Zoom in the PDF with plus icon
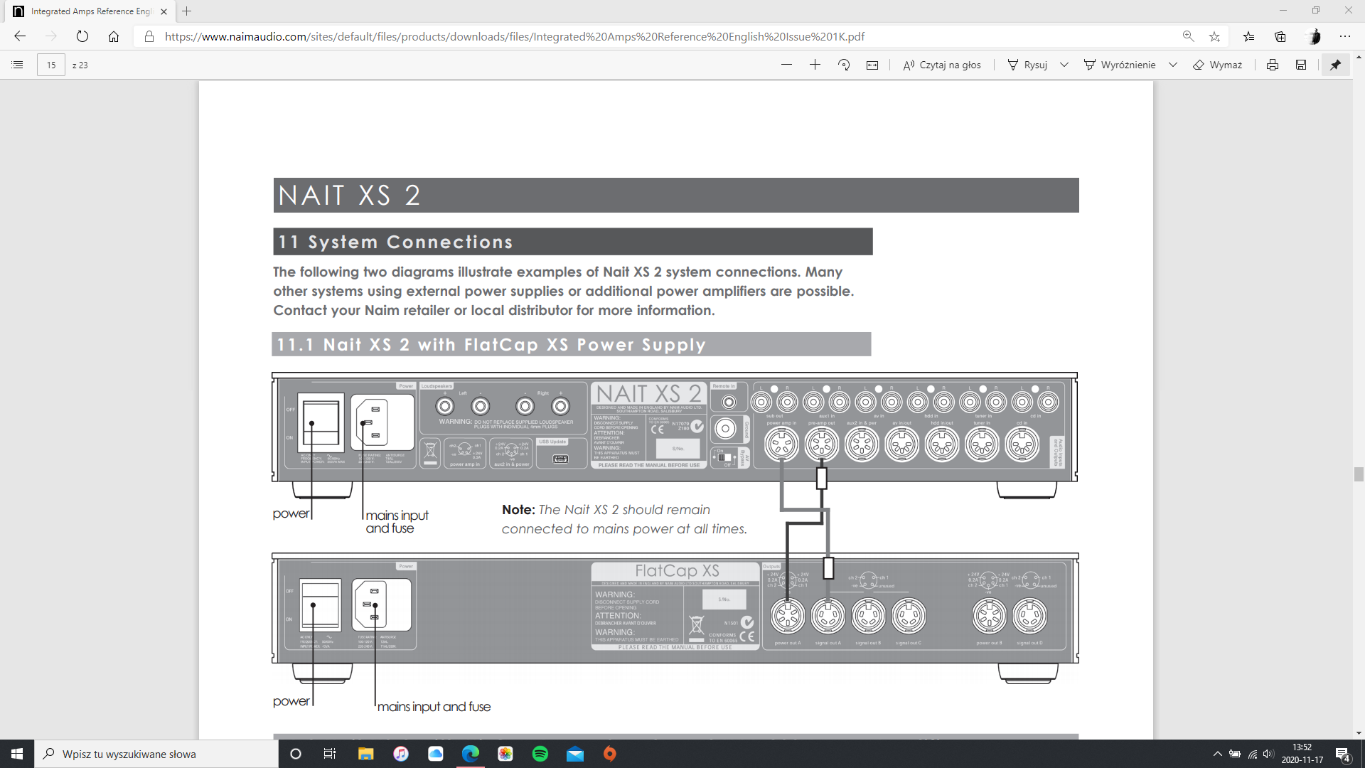 click(x=815, y=65)
